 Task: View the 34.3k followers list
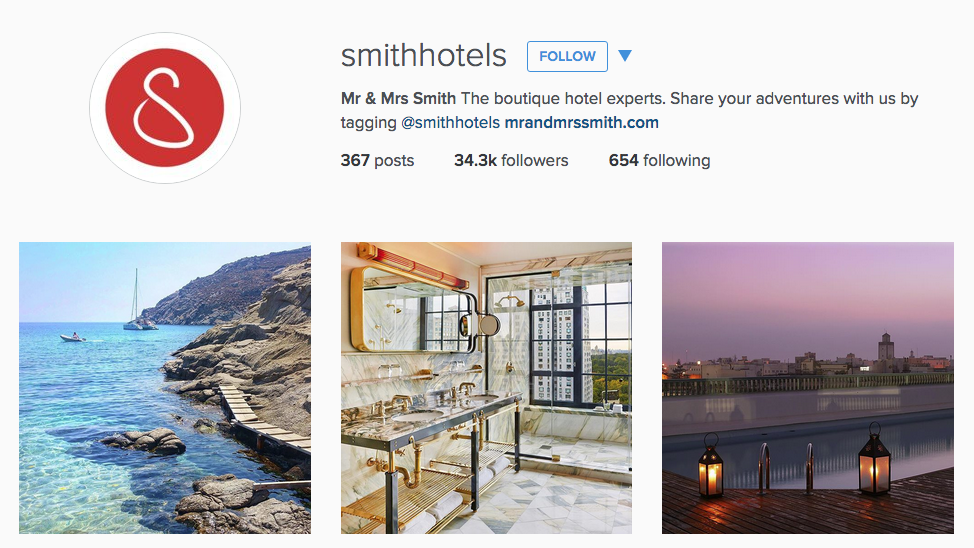tap(511, 160)
